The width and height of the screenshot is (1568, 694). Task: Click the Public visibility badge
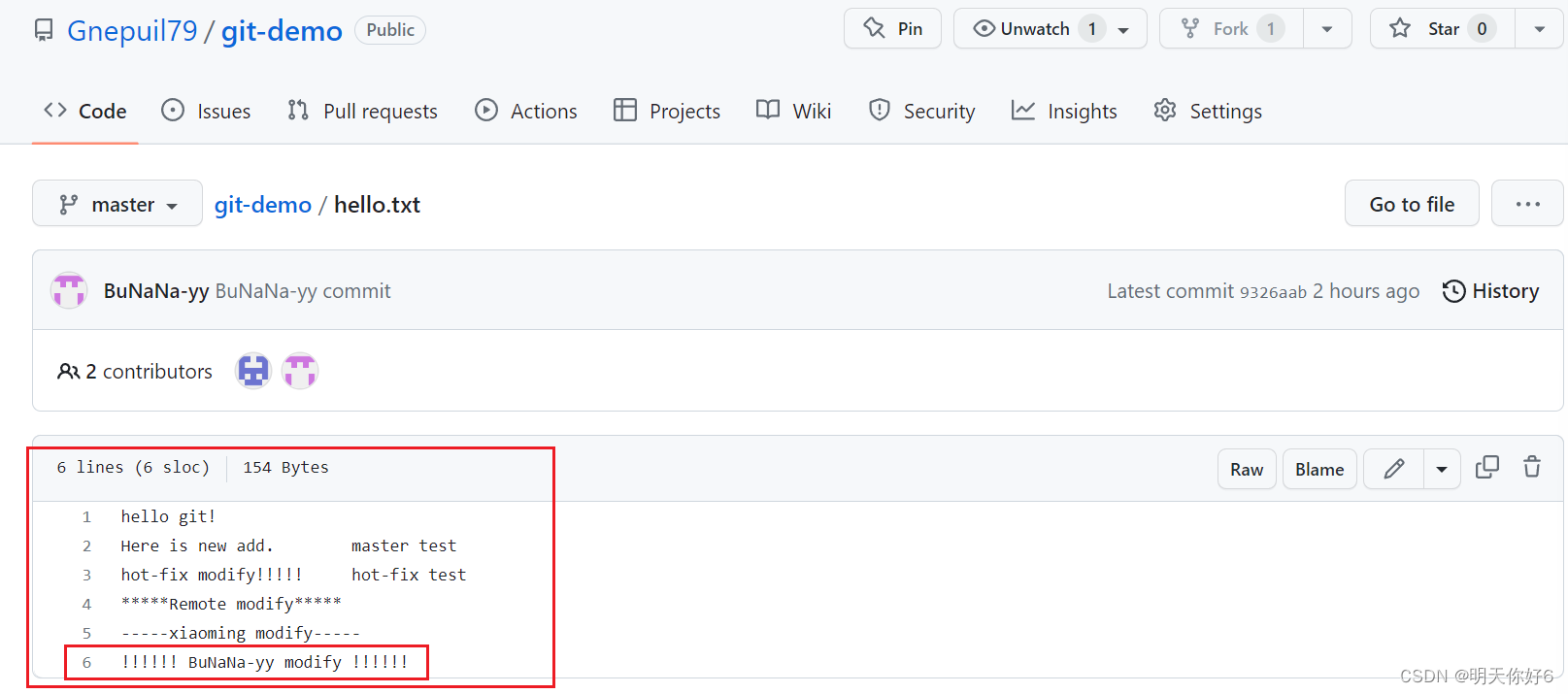tap(390, 30)
